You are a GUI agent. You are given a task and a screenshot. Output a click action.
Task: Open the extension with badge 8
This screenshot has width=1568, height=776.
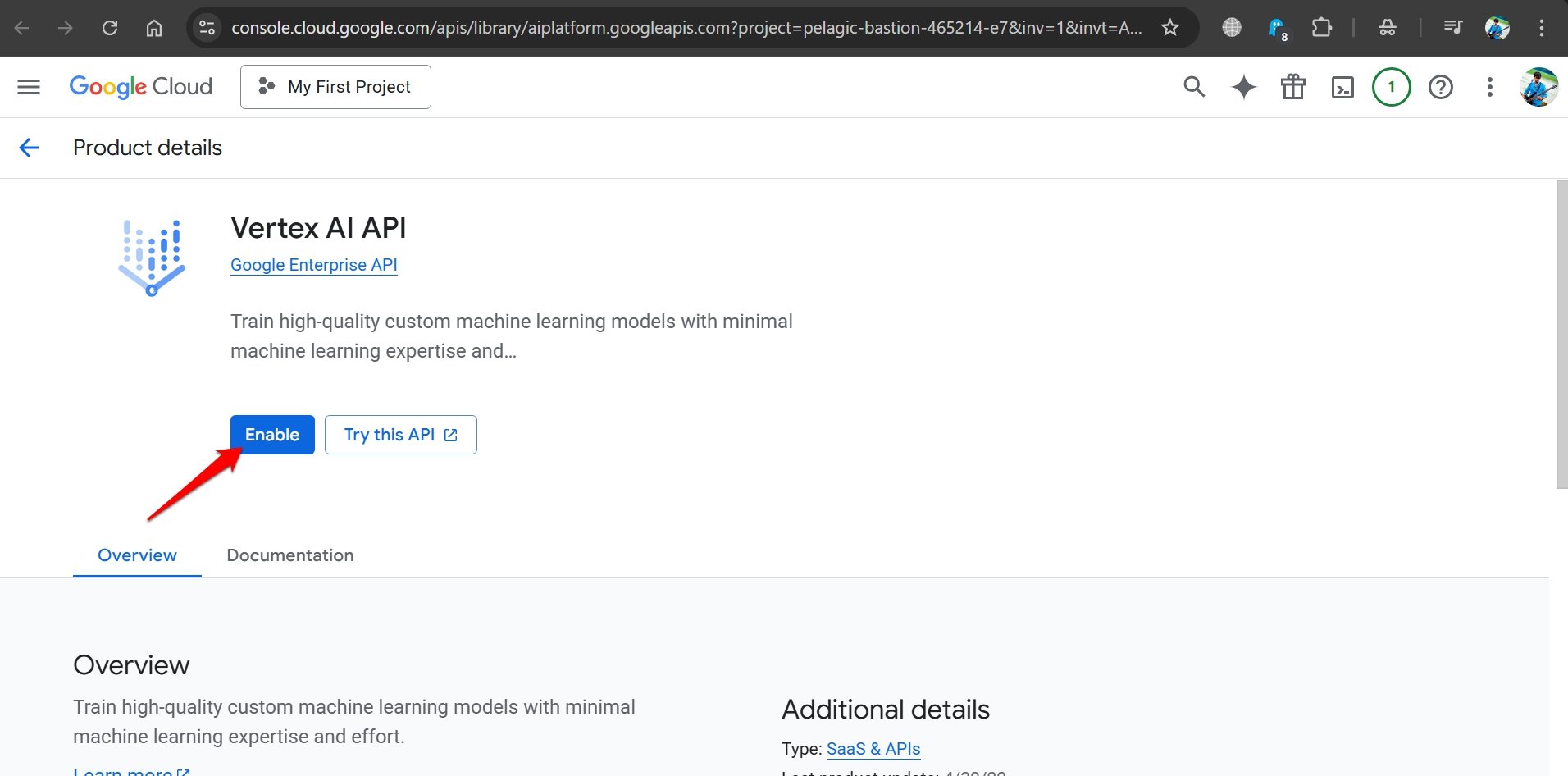[x=1277, y=30]
